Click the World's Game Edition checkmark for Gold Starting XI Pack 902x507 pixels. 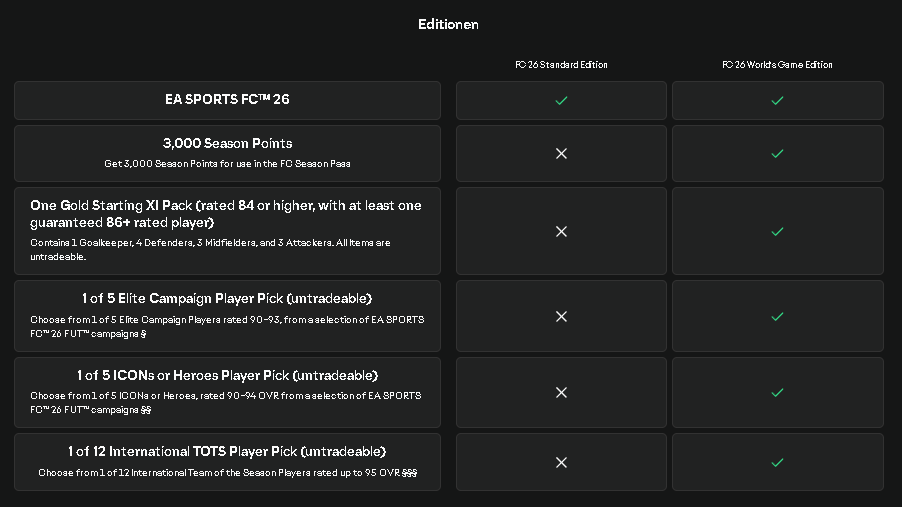pyautogui.click(x=777, y=231)
